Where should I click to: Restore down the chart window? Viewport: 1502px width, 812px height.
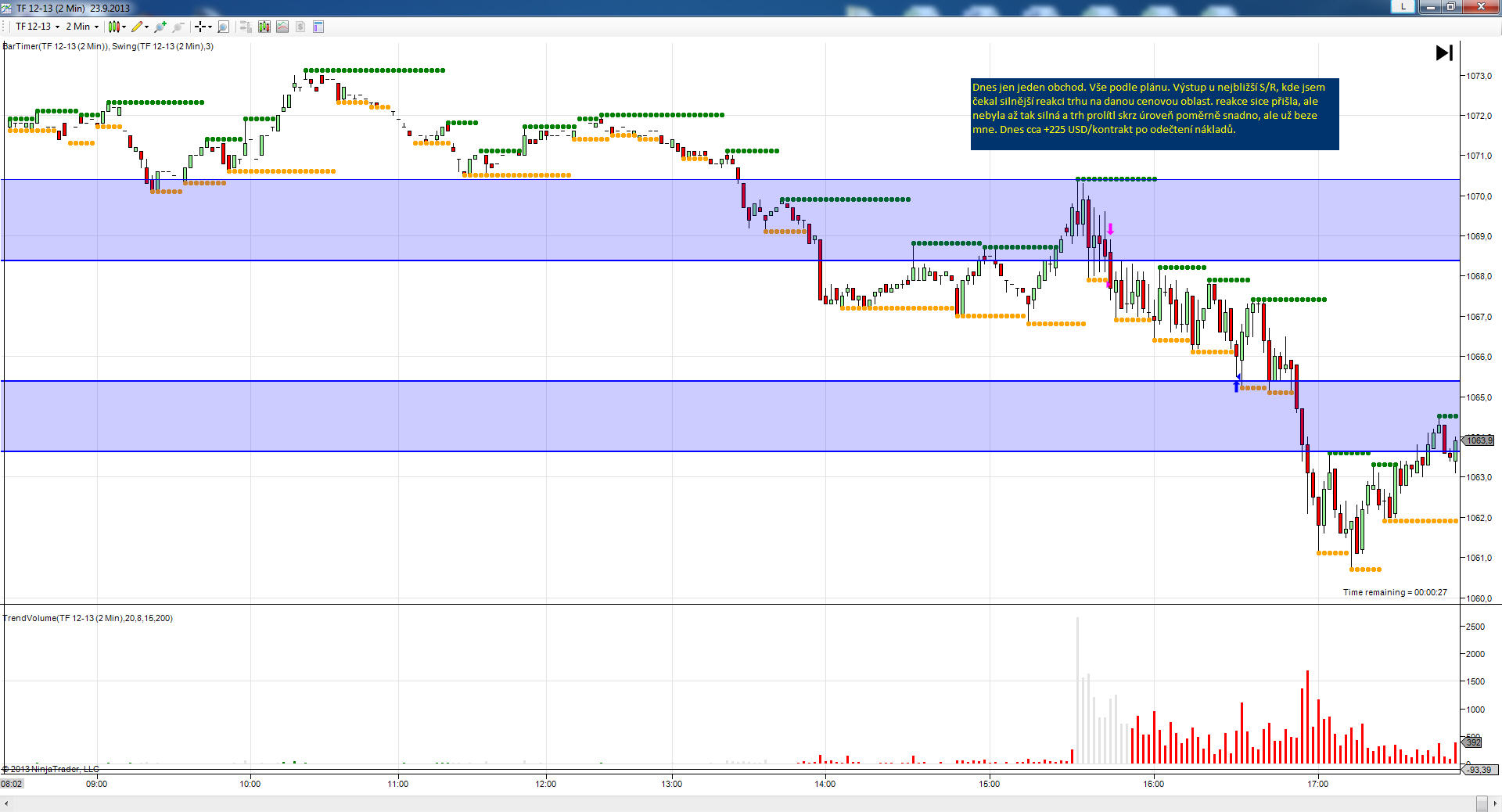pyautogui.click(x=1450, y=7)
